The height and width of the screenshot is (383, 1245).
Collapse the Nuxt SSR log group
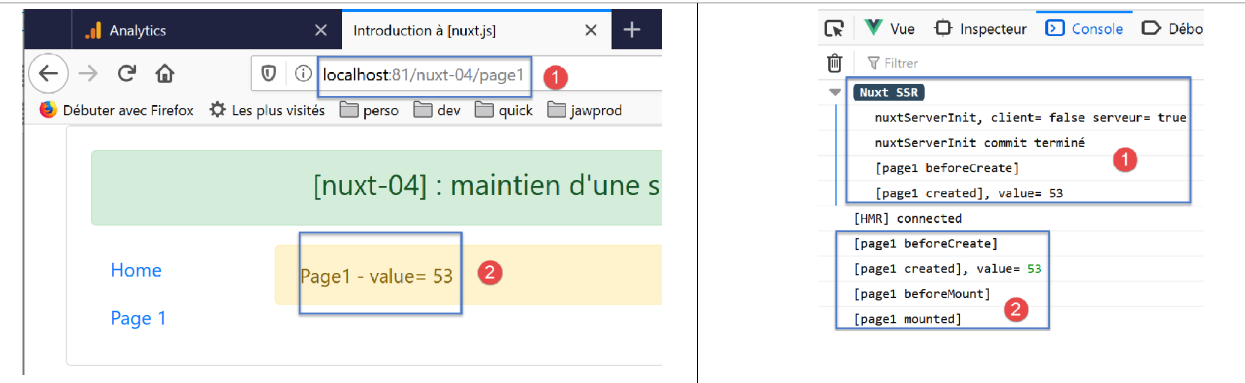(x=835, y=93)
